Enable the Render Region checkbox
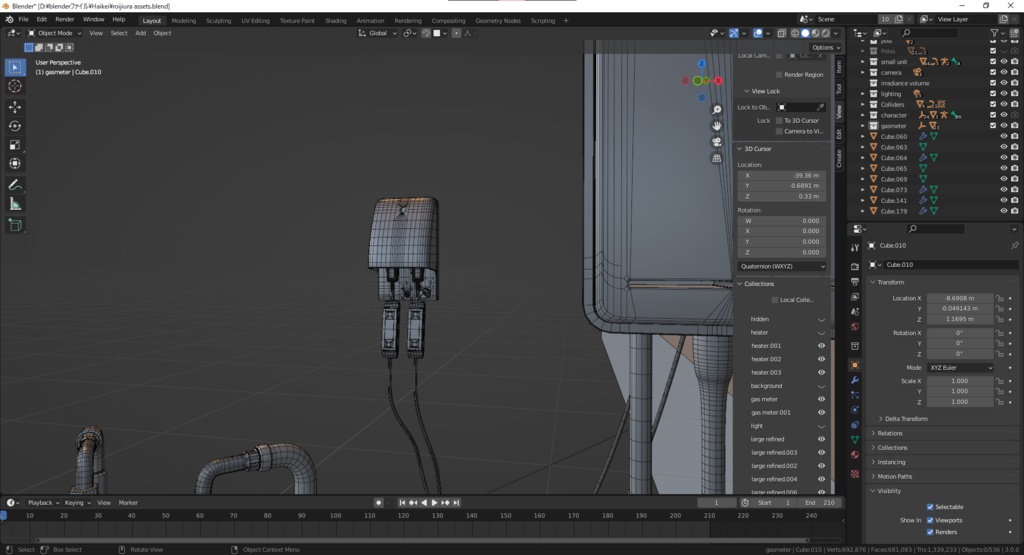Viewport: 1024px width, 555px height. pos(779,74)
